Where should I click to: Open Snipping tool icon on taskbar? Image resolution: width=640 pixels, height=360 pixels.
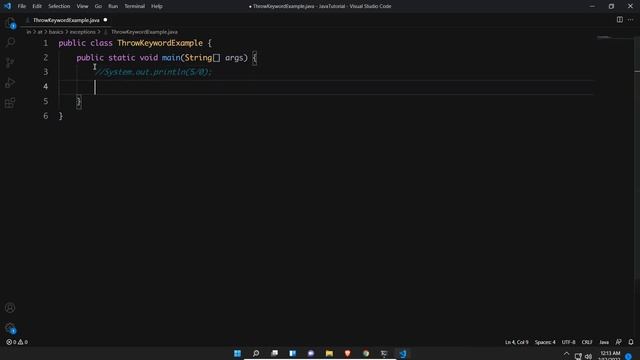tap(384, 353)
